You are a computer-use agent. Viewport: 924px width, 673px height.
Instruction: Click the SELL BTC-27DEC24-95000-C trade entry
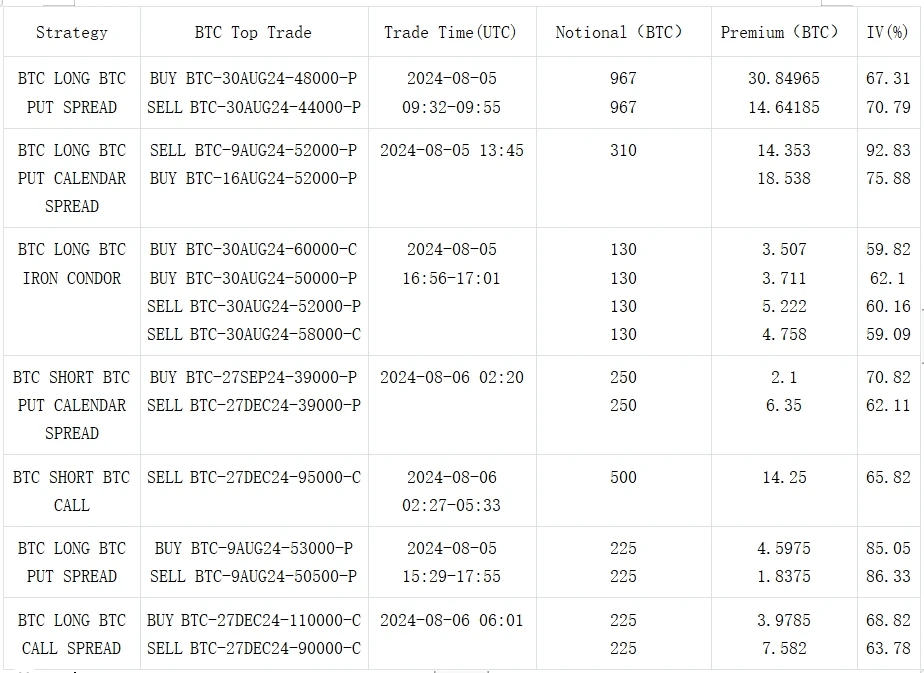click(254, 477)
